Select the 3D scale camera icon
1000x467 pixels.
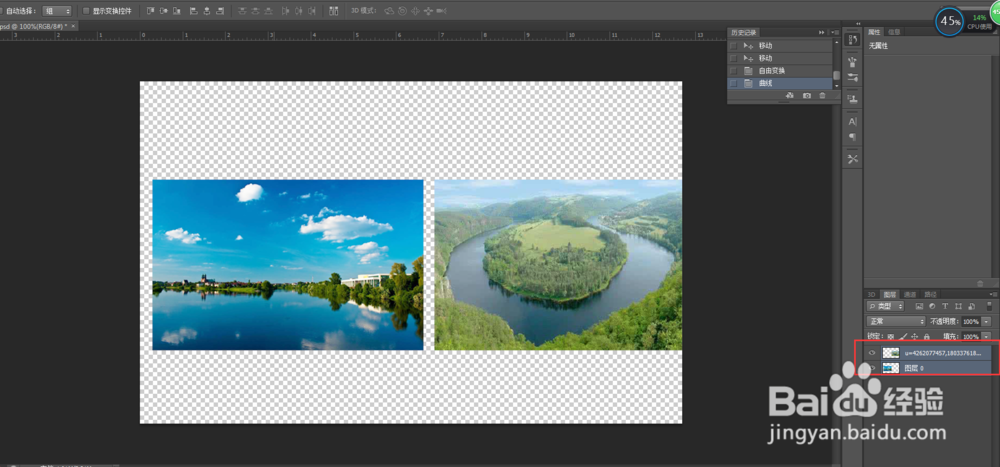coord(441,11)
